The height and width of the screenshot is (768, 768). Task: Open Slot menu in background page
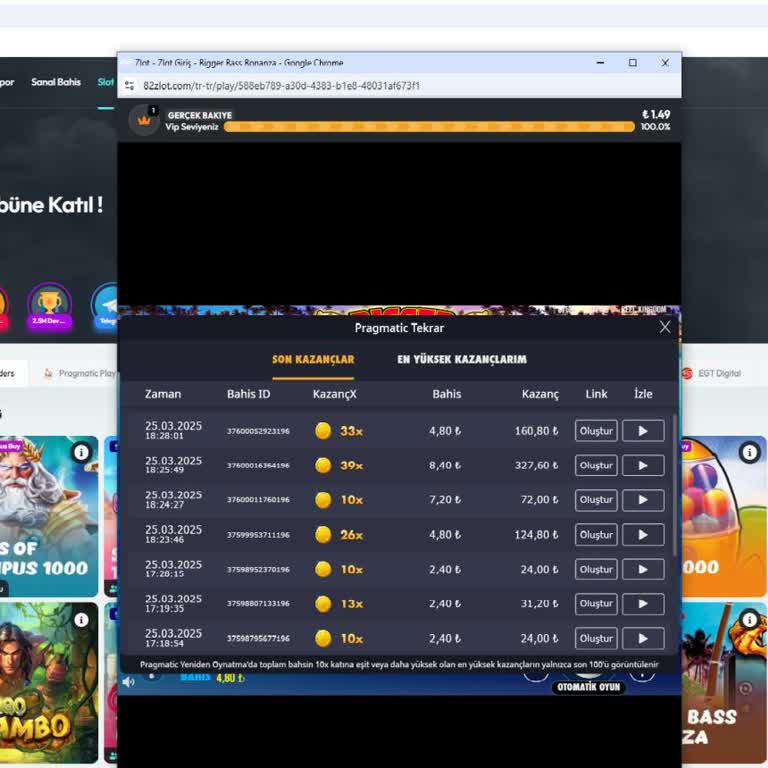pos(105,82)
